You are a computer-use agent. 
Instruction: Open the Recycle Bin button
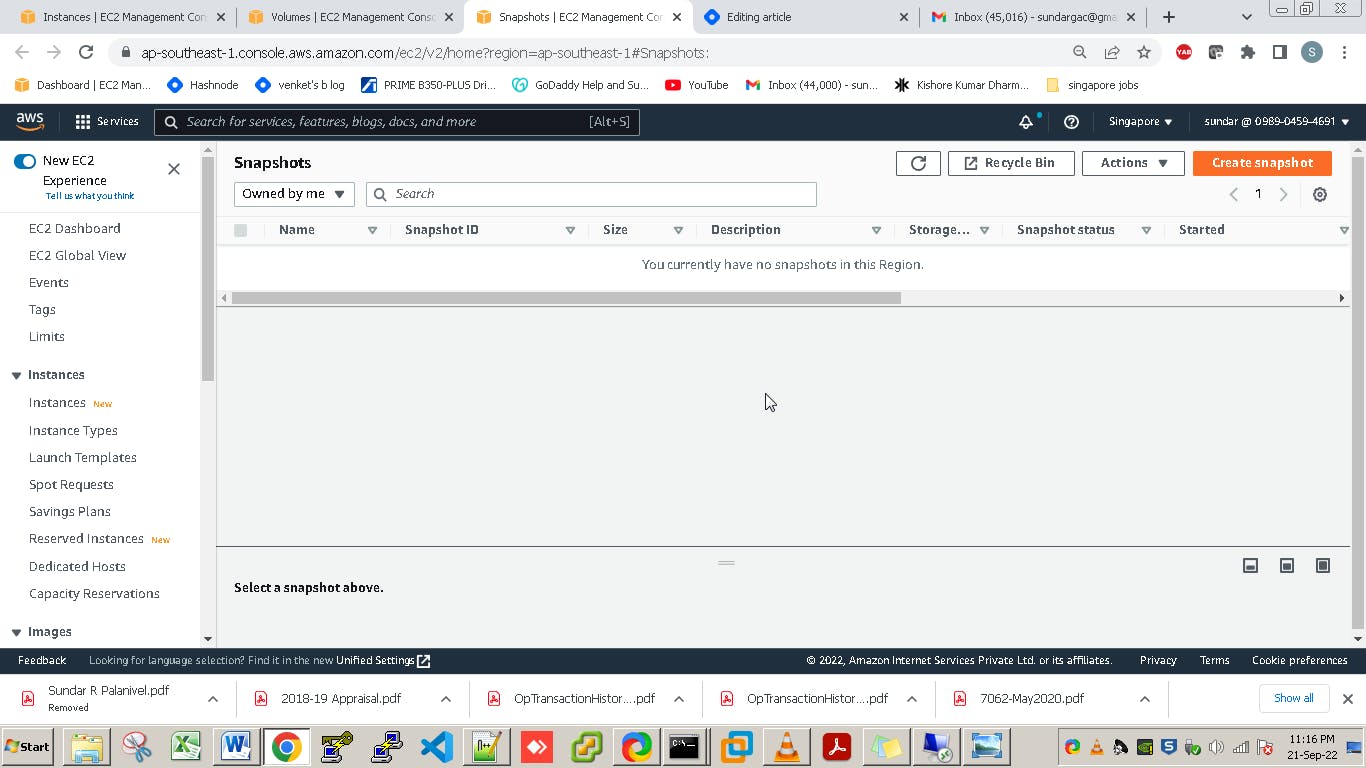click(x=1011, y=163)
